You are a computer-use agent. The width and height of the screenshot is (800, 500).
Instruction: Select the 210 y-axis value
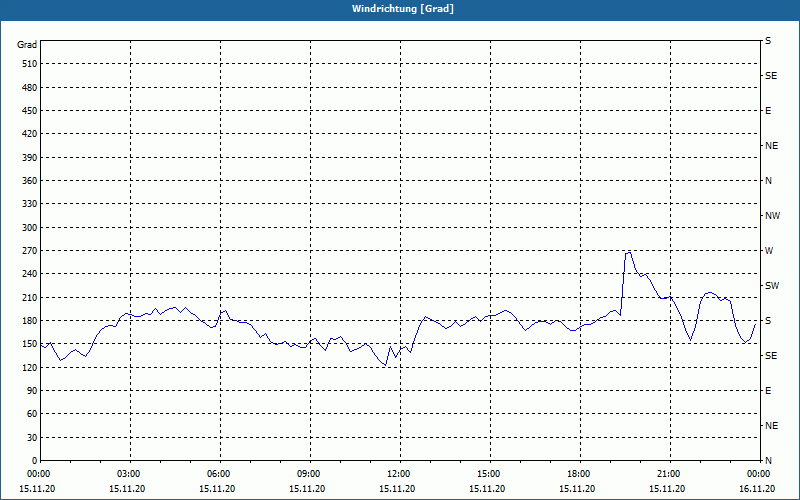30,297
